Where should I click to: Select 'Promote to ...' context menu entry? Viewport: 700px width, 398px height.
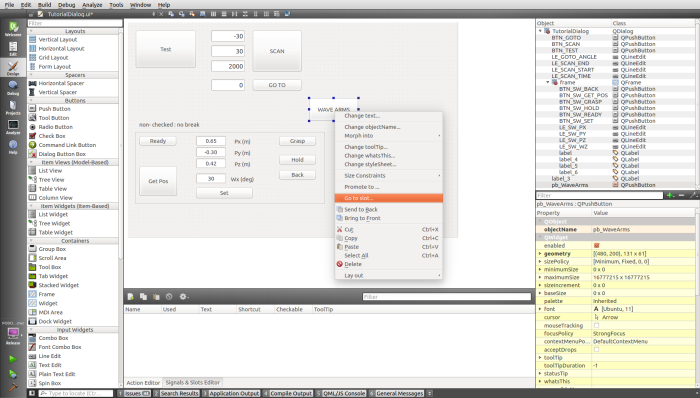[x=388, y=187]
